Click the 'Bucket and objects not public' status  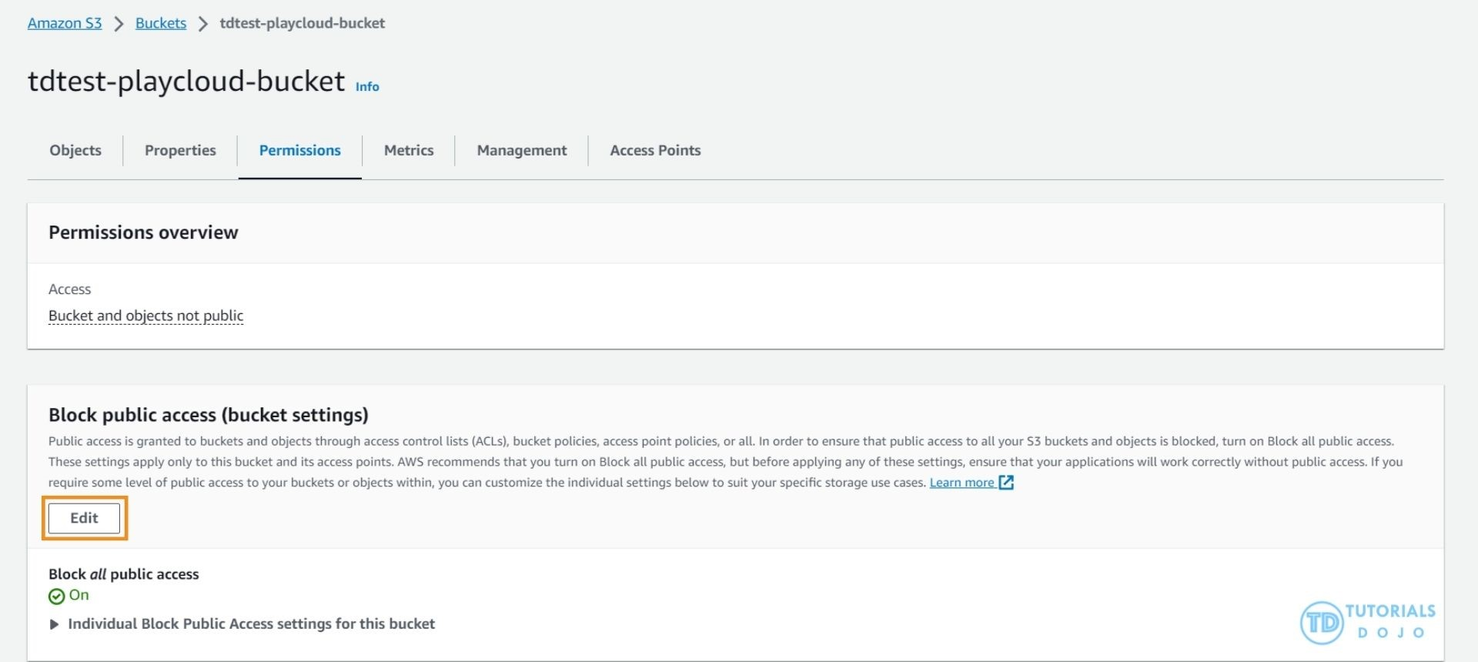pos(146,316)
